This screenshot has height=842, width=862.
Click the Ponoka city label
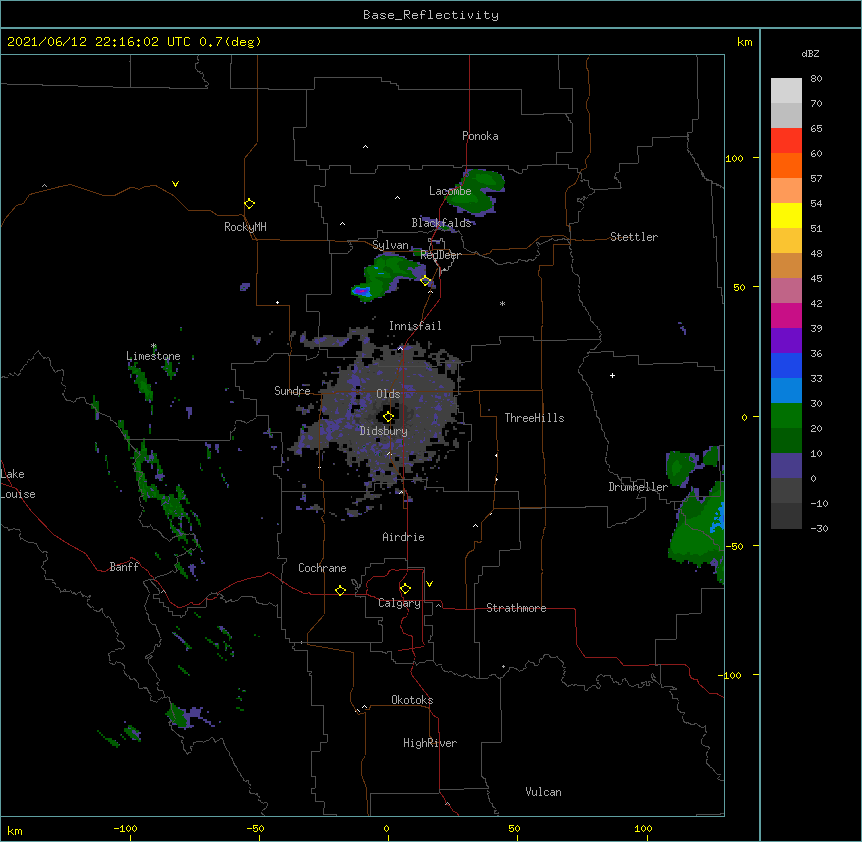[x=480, y=136]
